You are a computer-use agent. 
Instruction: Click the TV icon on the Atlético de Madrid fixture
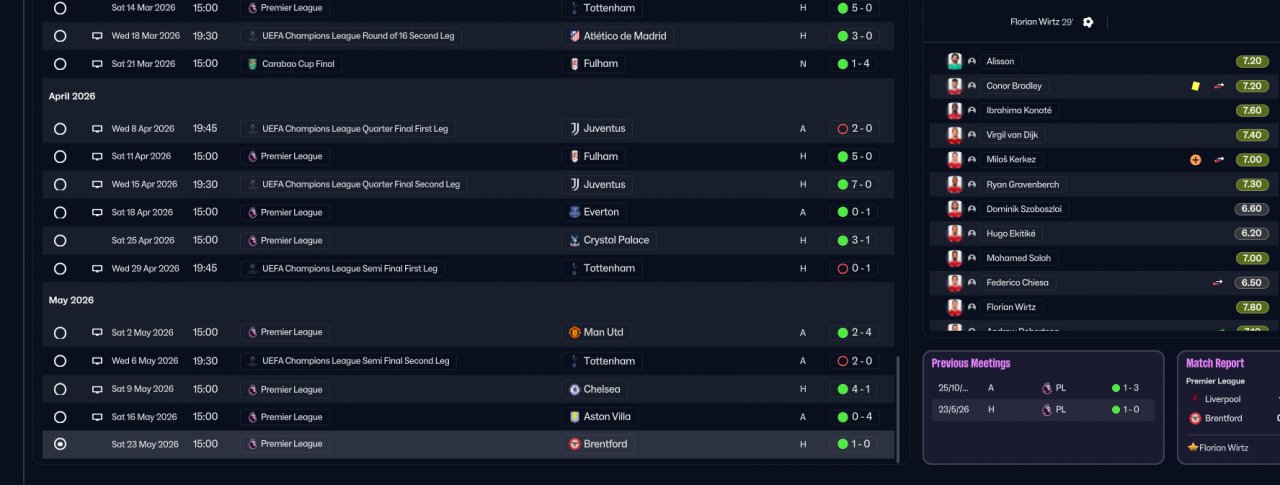97,36
